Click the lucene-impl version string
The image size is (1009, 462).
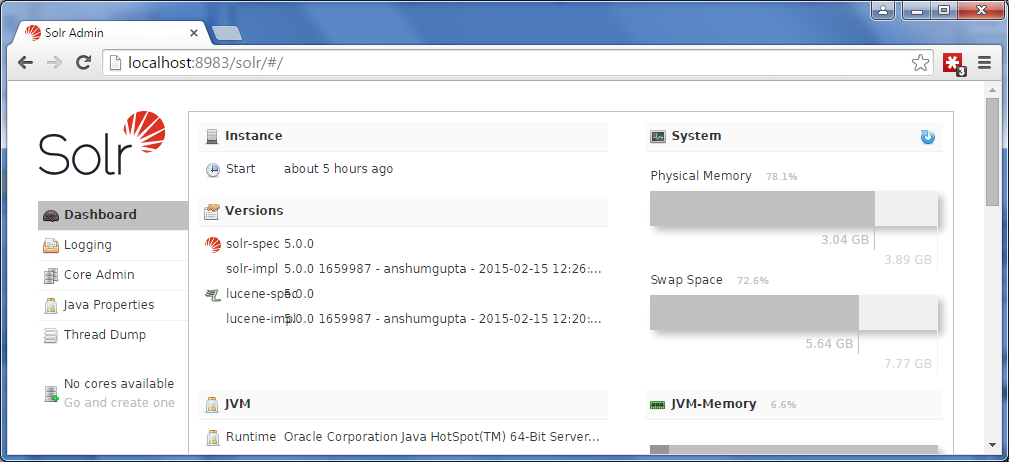[x=443, y=319]
